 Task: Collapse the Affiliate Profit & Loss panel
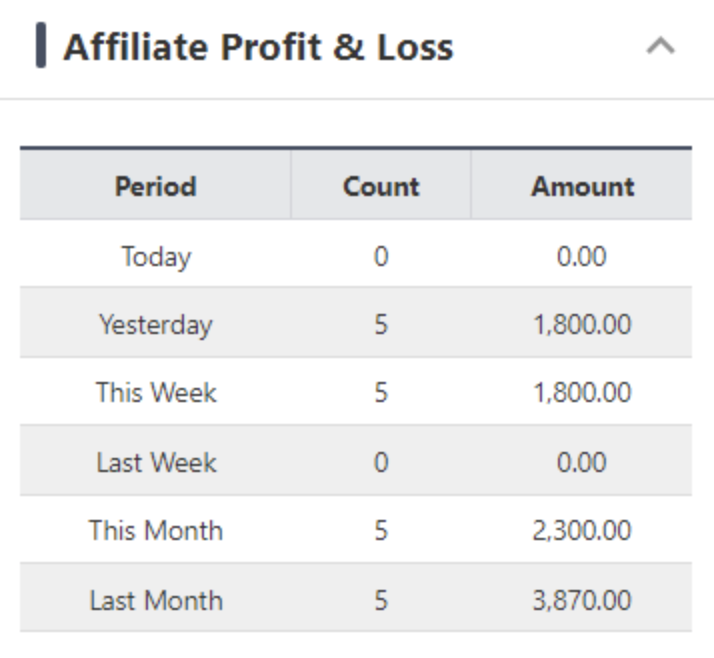(x=660, y=47)
